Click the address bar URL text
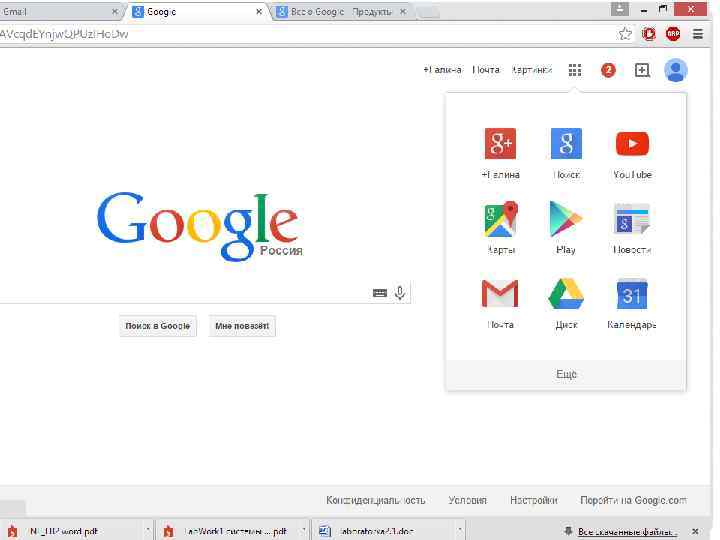 [64, 34]
